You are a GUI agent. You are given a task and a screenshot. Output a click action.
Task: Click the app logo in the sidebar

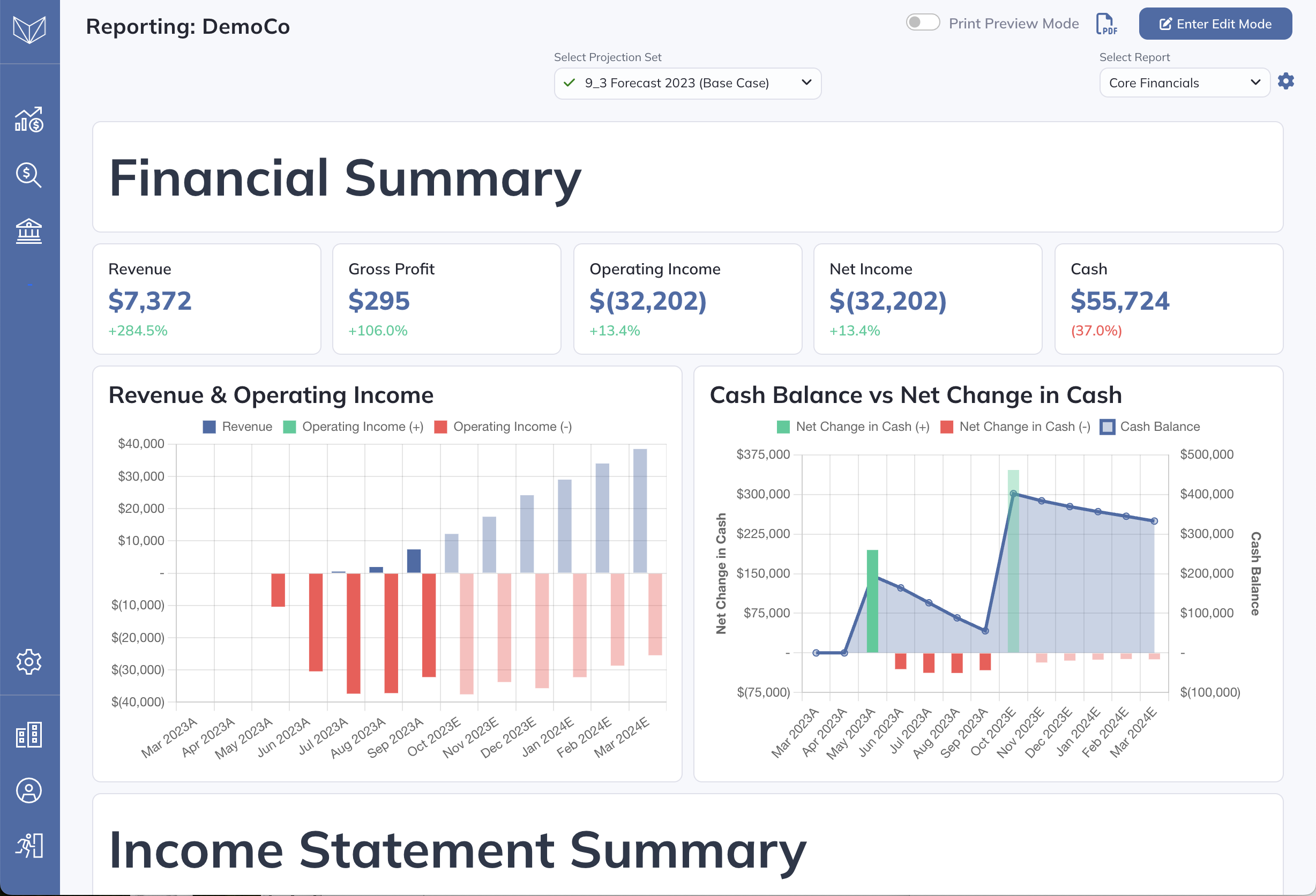coord(29,29)
